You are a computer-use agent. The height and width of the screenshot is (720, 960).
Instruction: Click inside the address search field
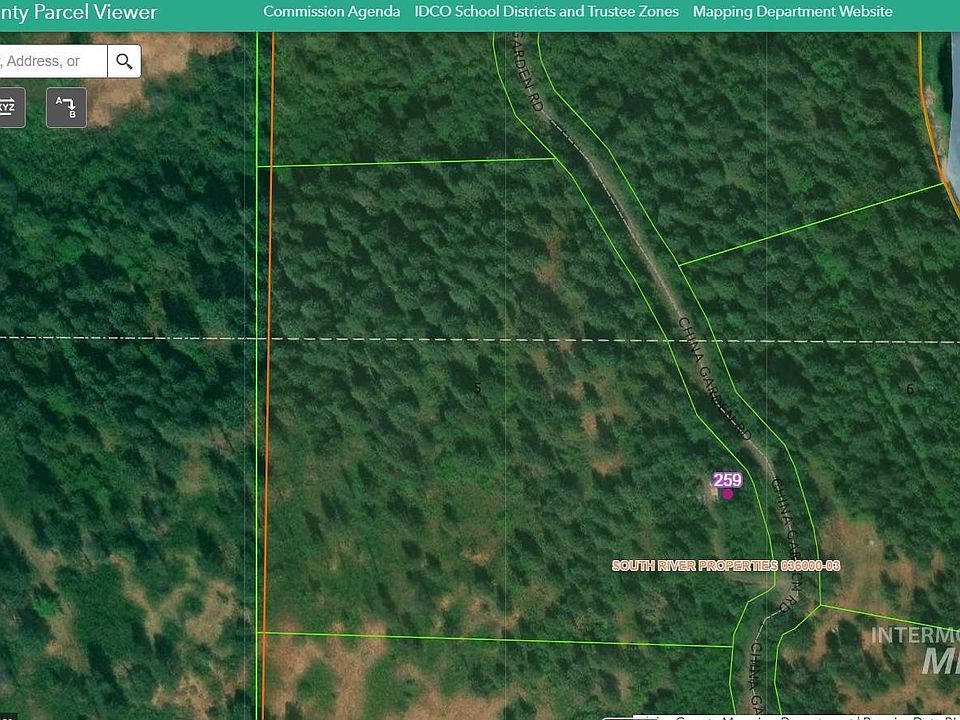click(50, 61)
